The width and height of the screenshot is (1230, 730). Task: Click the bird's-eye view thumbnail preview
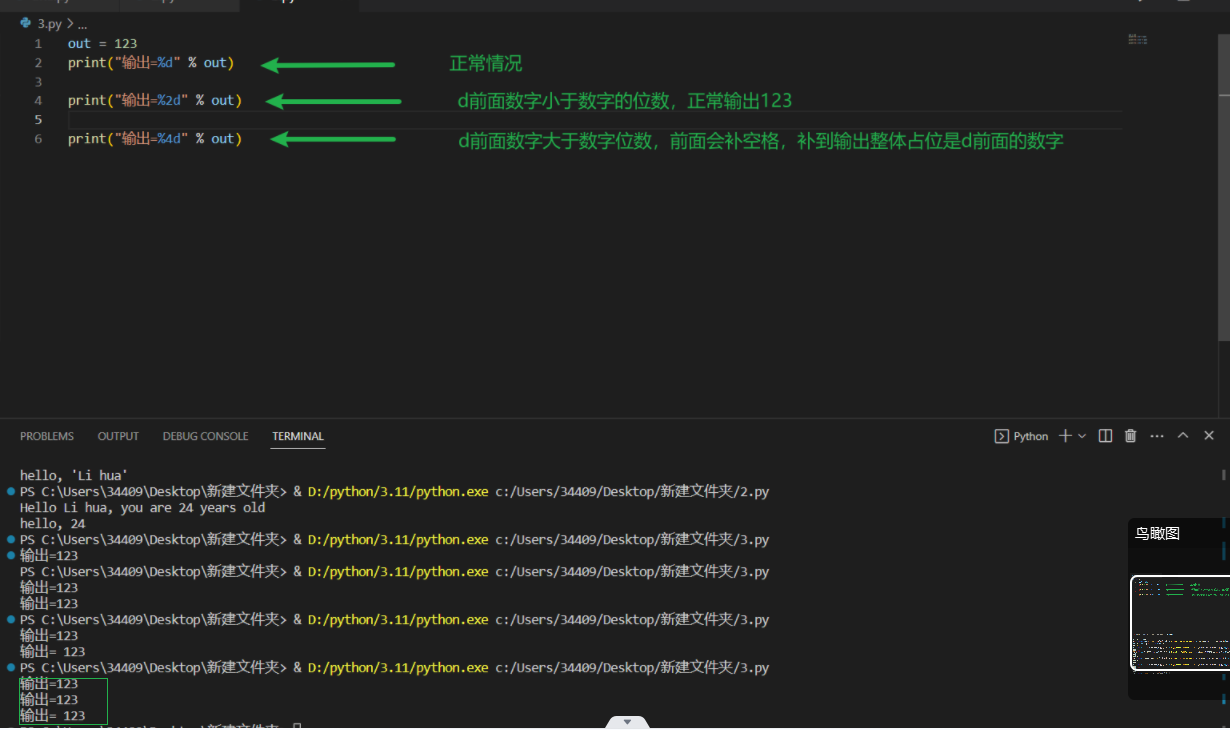[1178, 621]
